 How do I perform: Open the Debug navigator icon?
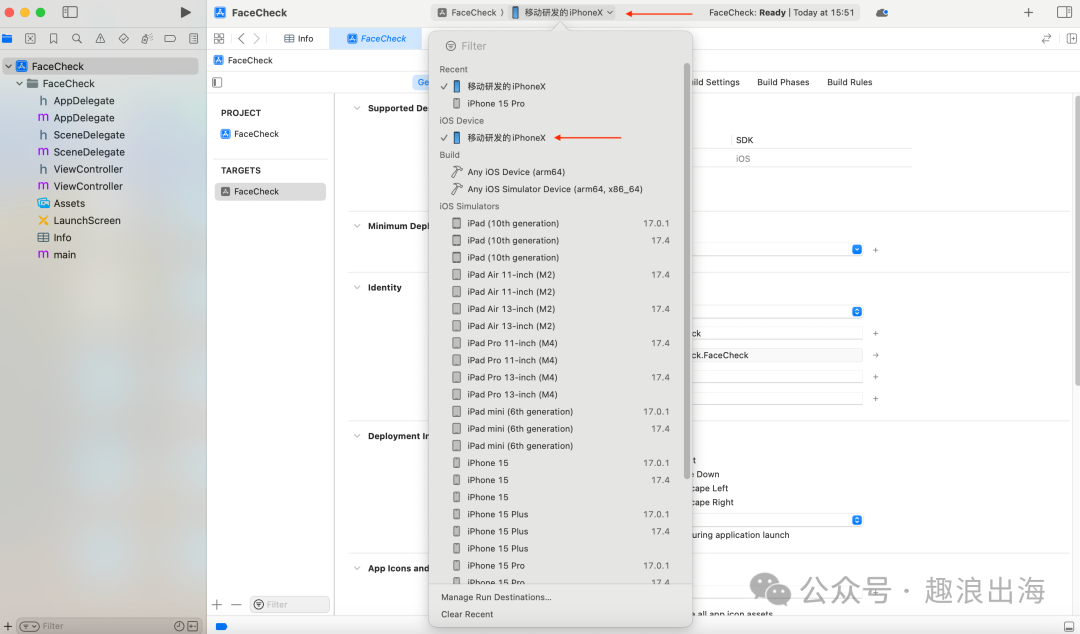click(147, 39)
